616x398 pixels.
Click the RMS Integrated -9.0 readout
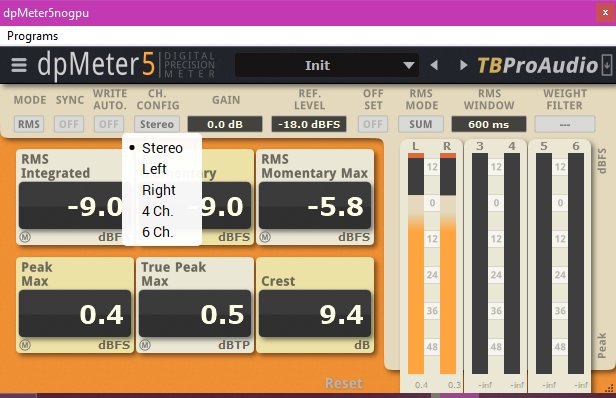[x=75, y=205]
